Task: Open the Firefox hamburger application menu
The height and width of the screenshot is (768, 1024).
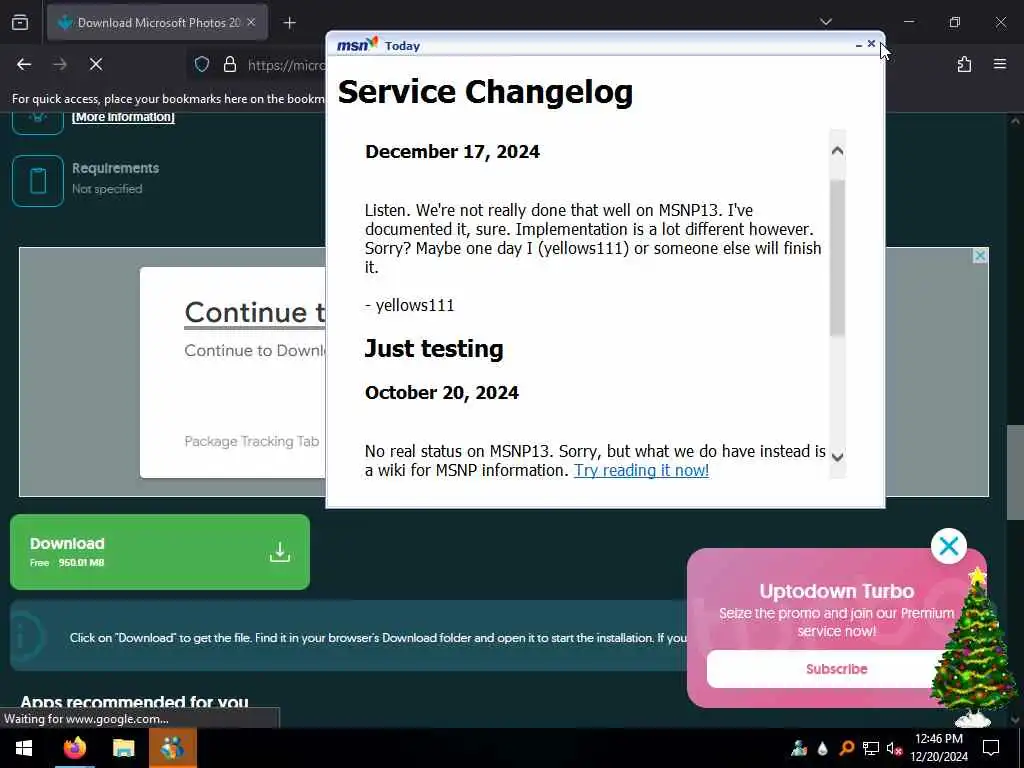Action: click(999, 64)
